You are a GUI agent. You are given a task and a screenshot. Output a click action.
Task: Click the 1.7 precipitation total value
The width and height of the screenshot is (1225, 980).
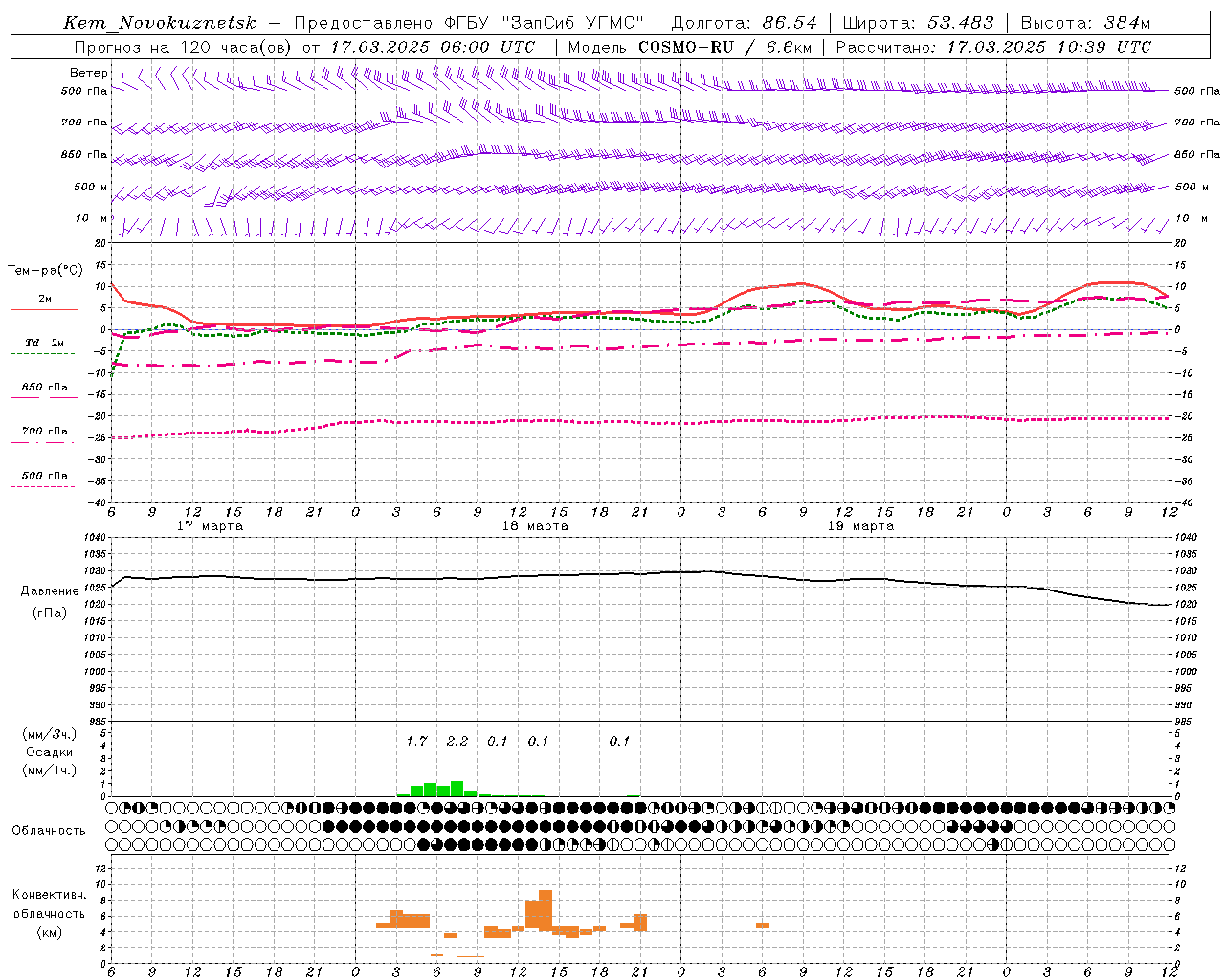tap(416, 741)
